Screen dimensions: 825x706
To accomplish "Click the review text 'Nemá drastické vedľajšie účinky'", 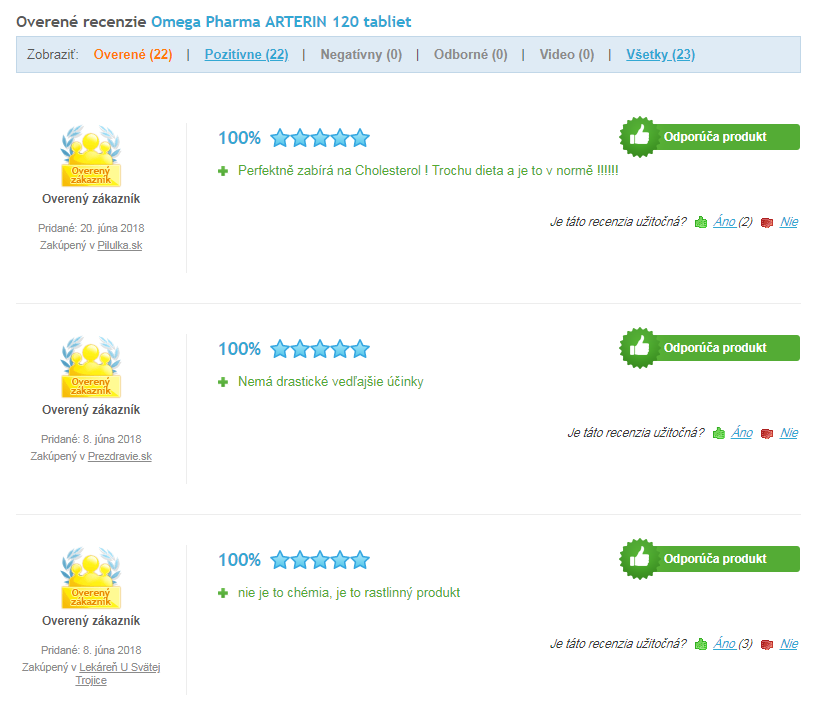I will [x=330, y=381].
